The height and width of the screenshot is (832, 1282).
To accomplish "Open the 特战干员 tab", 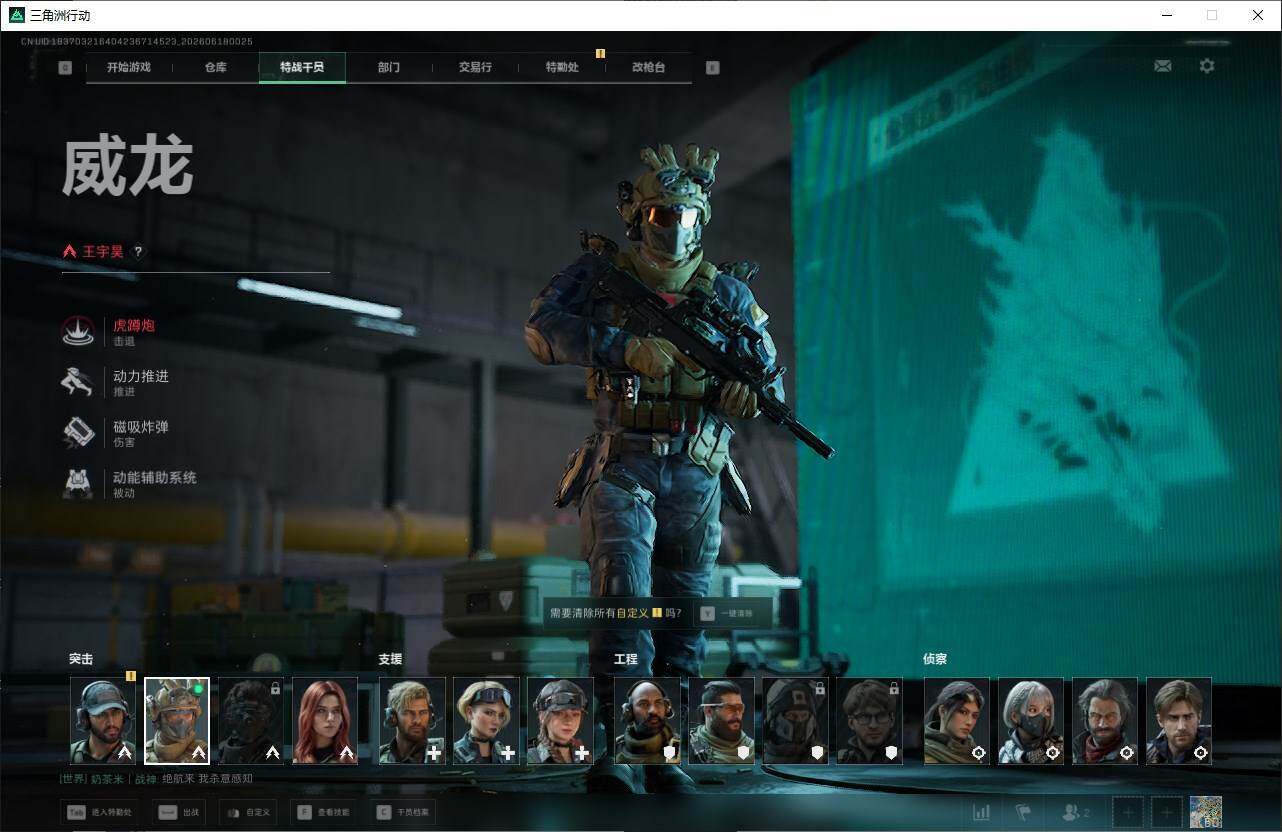I will click(302, 68).
